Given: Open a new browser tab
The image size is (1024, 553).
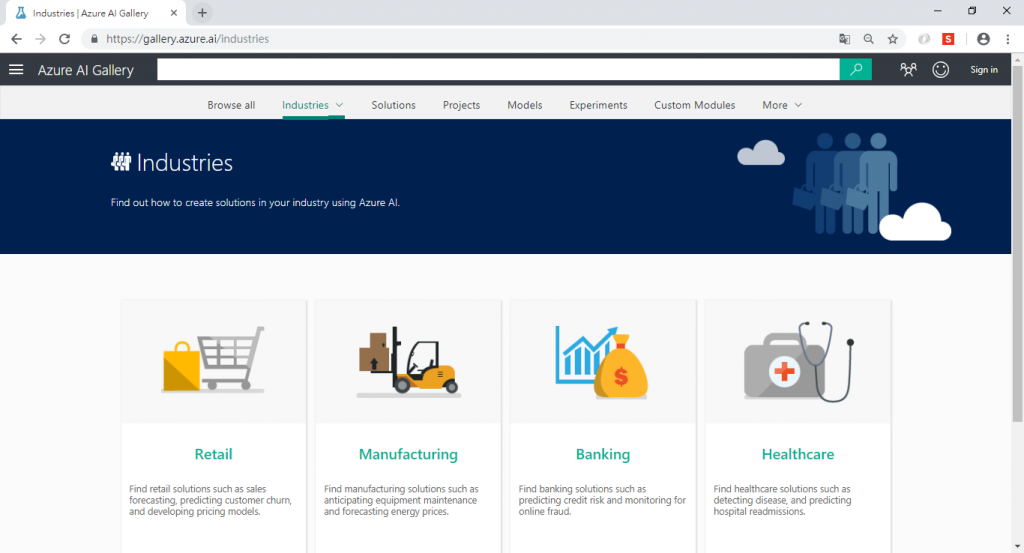Looking at the screenshot, I should pyautogui.click(x=202, y=12).
